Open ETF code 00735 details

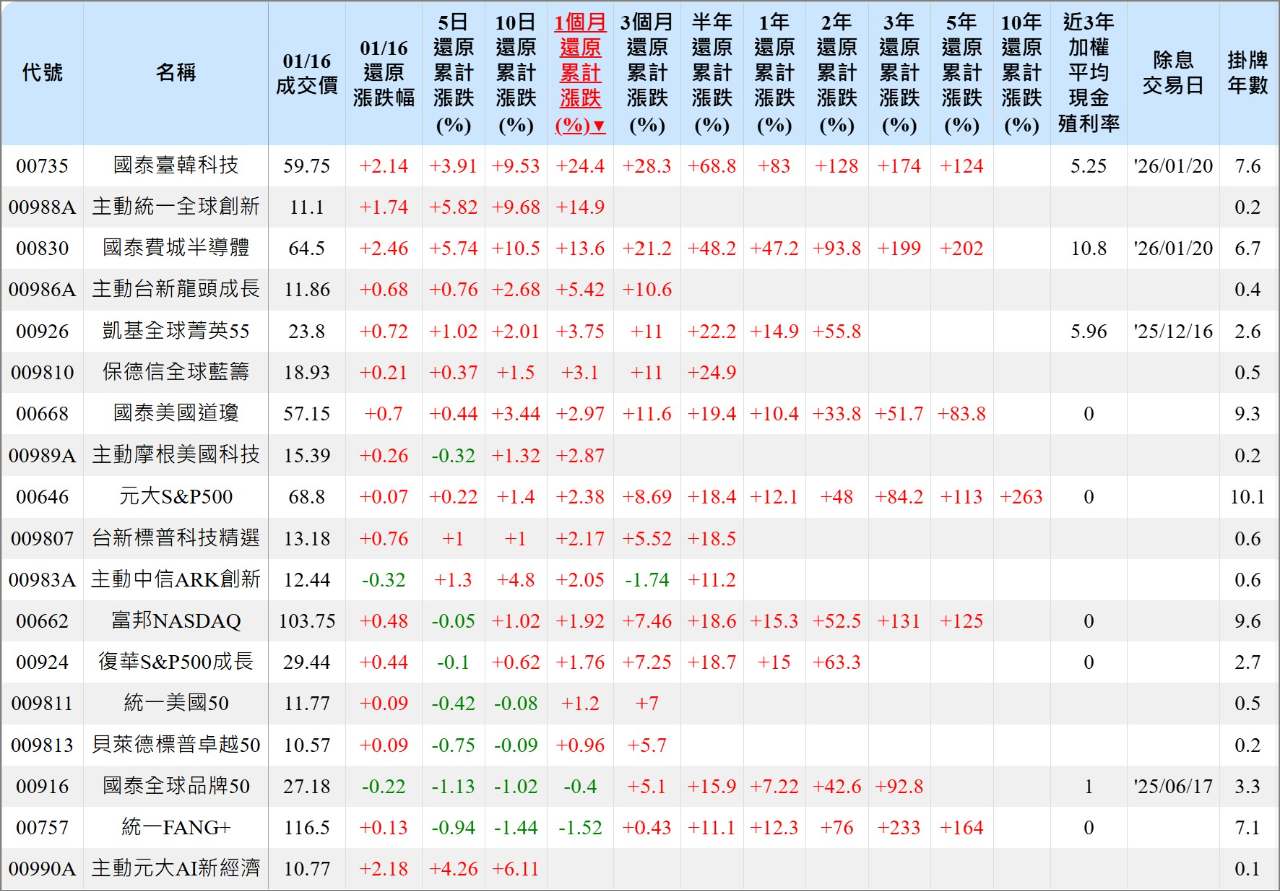coord(42,166)
